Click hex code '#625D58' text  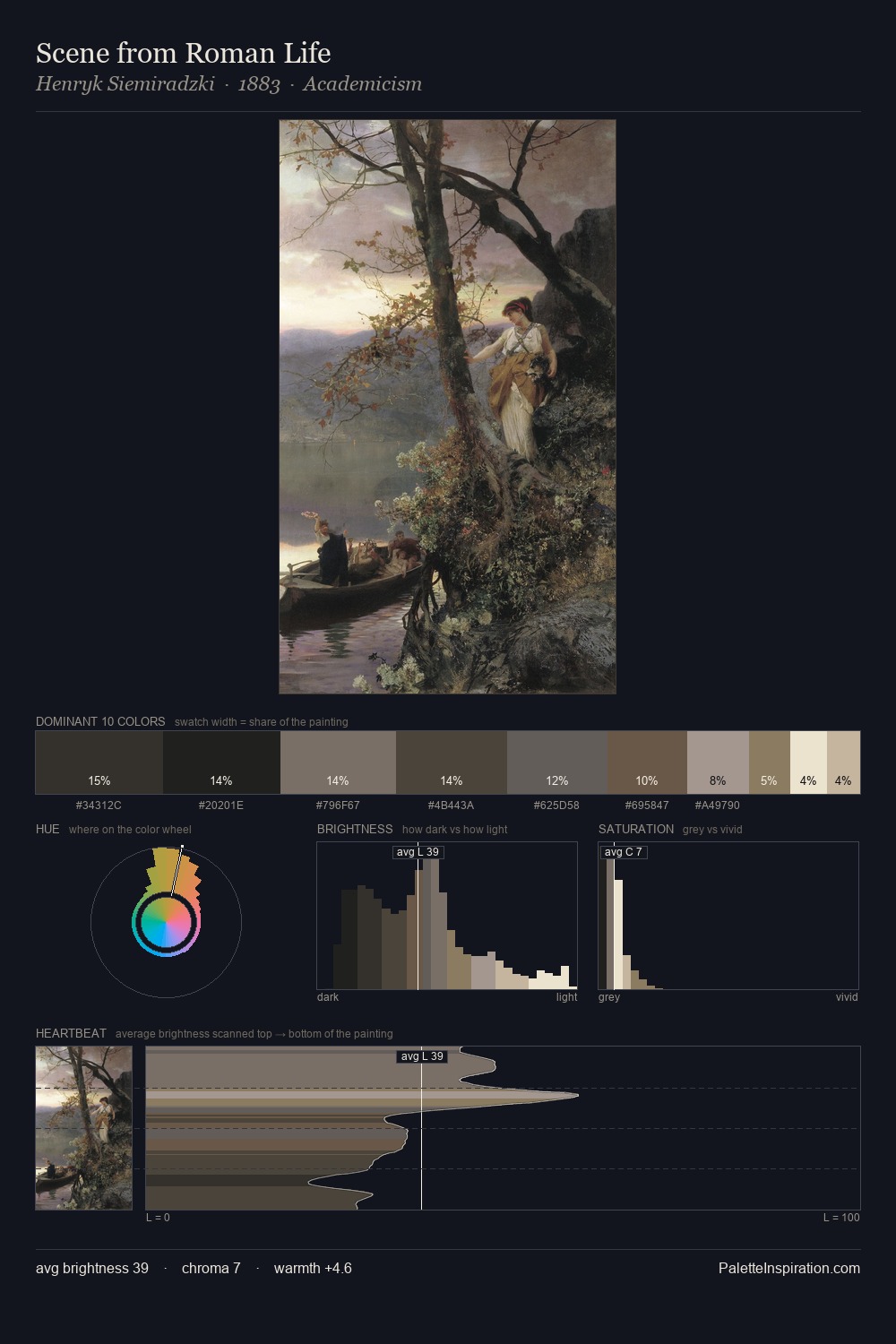pos(556,806)
